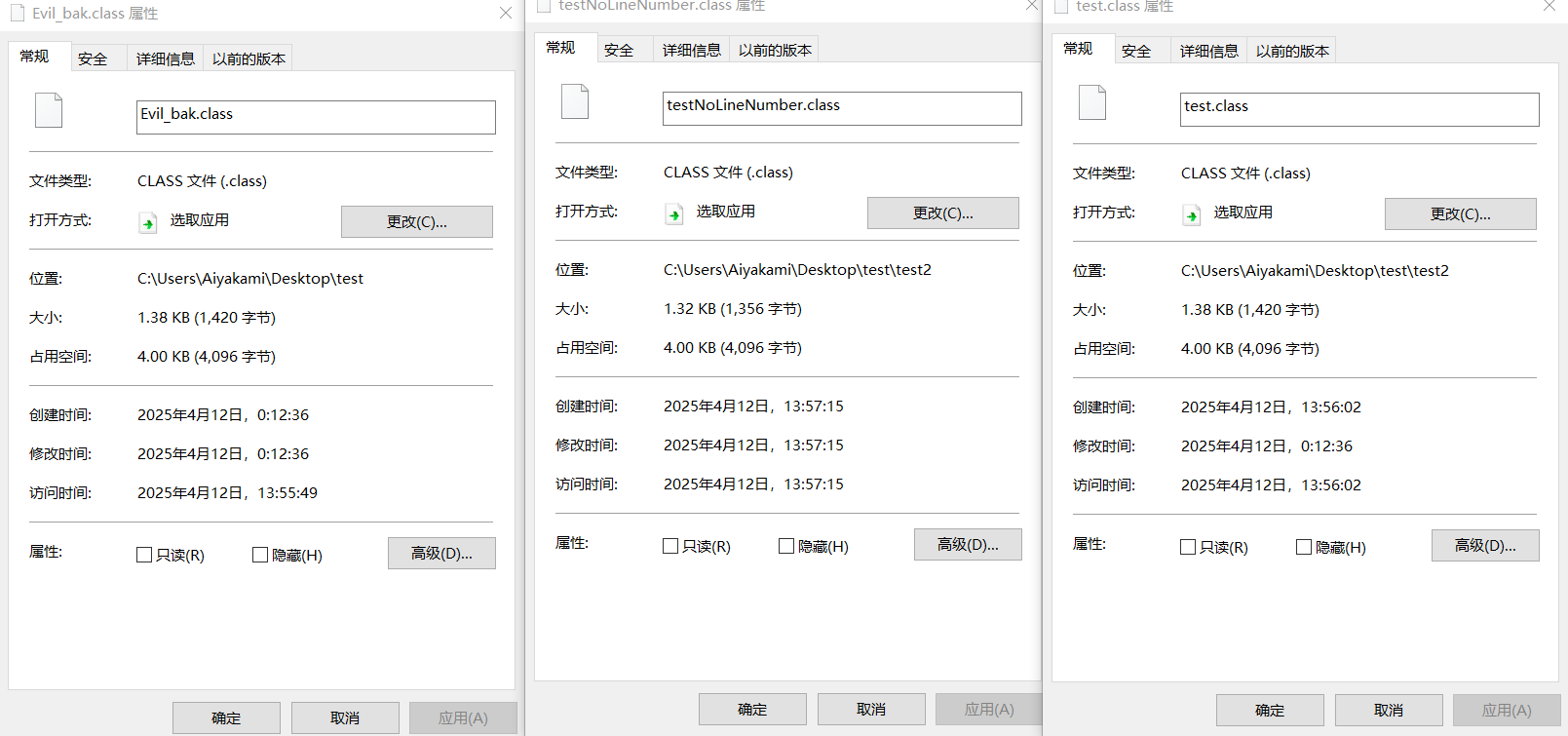The width and height of the screenshot is (1568, 736).
Task: Click 应用(A) in test.class window
Action: pyautogui.click(x=1507, y=710)
